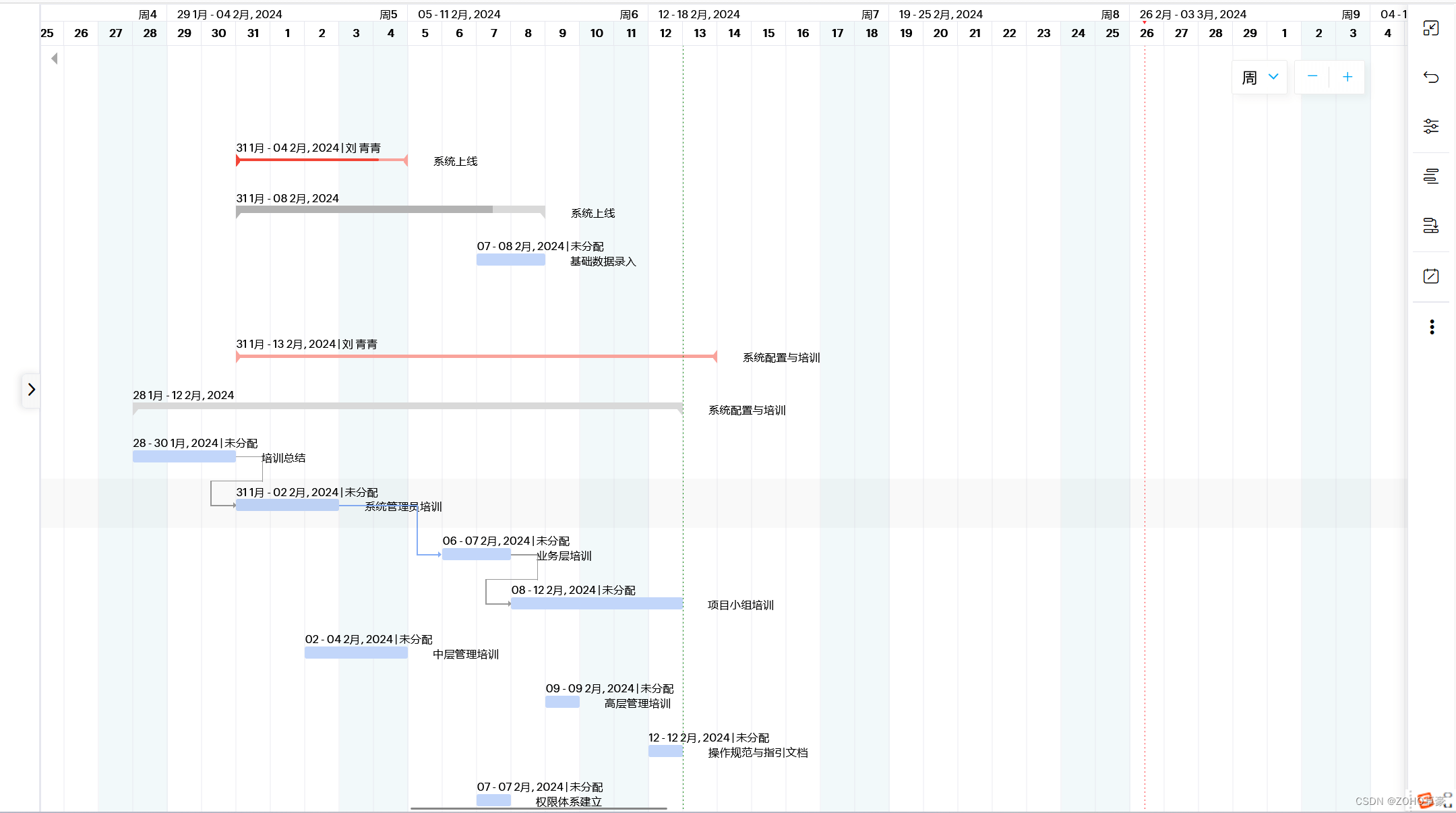Select the 培训总结 task bar
Image resolution: width=1456 pixels, height=813 pixels.
[183, 457]
